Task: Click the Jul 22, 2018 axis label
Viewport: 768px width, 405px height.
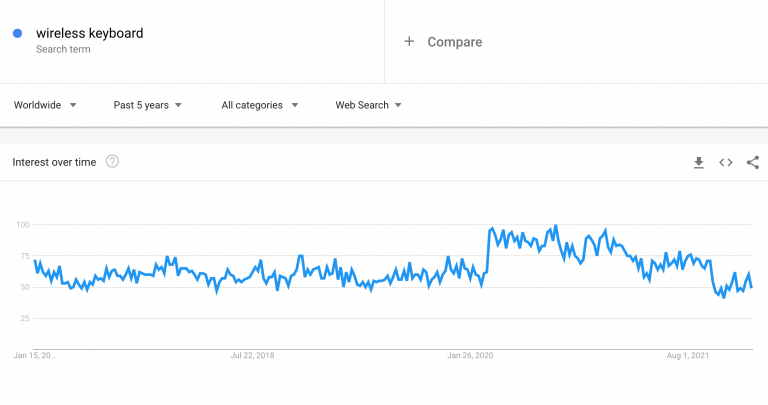Action: (252, 356)
